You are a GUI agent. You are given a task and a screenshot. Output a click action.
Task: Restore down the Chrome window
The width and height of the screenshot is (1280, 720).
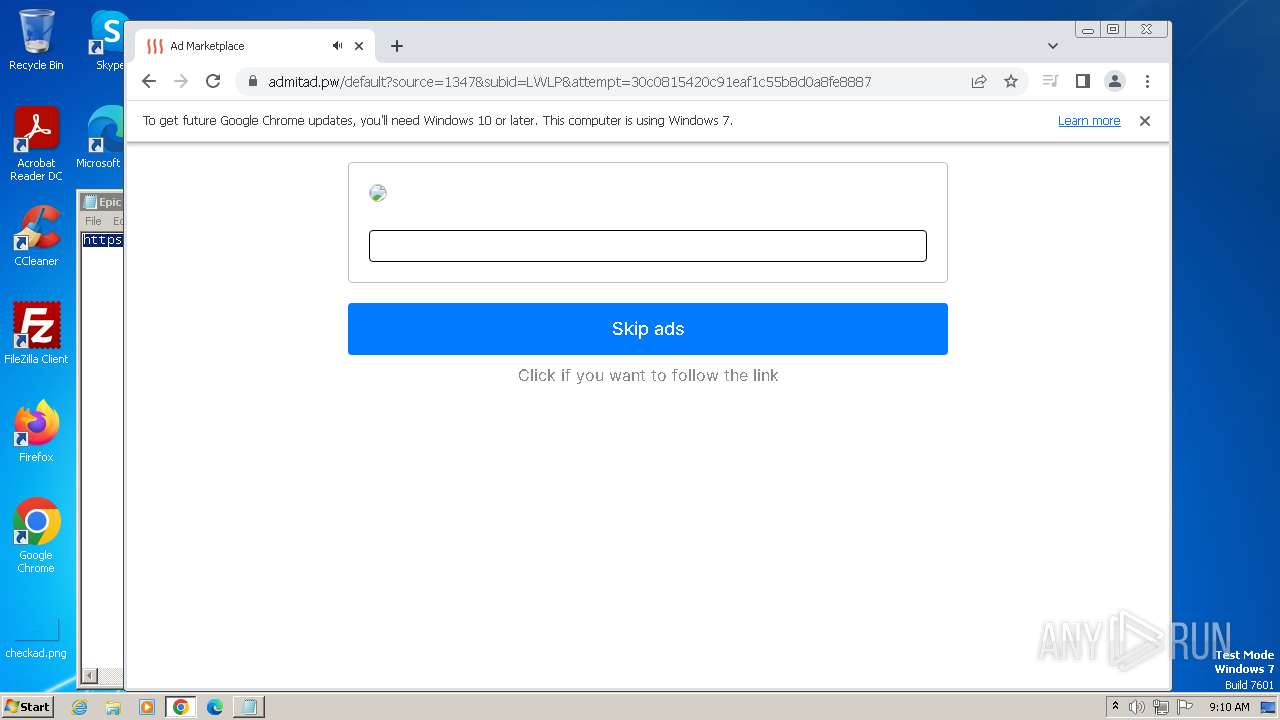pyautogui.click(x=1113, y=30)
